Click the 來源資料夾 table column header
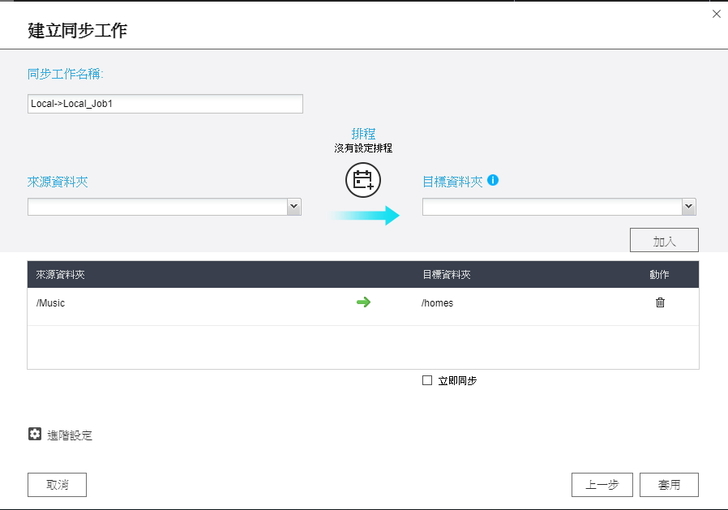The width and height of the screenshot is (728, 510). (60, 275)
